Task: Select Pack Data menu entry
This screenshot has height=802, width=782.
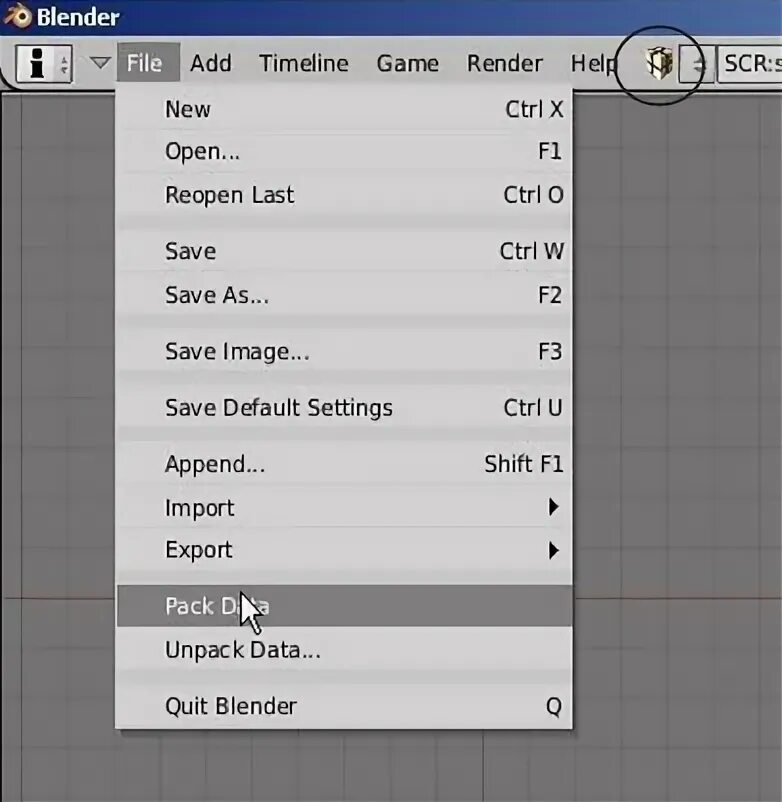Action: (344, 606)
